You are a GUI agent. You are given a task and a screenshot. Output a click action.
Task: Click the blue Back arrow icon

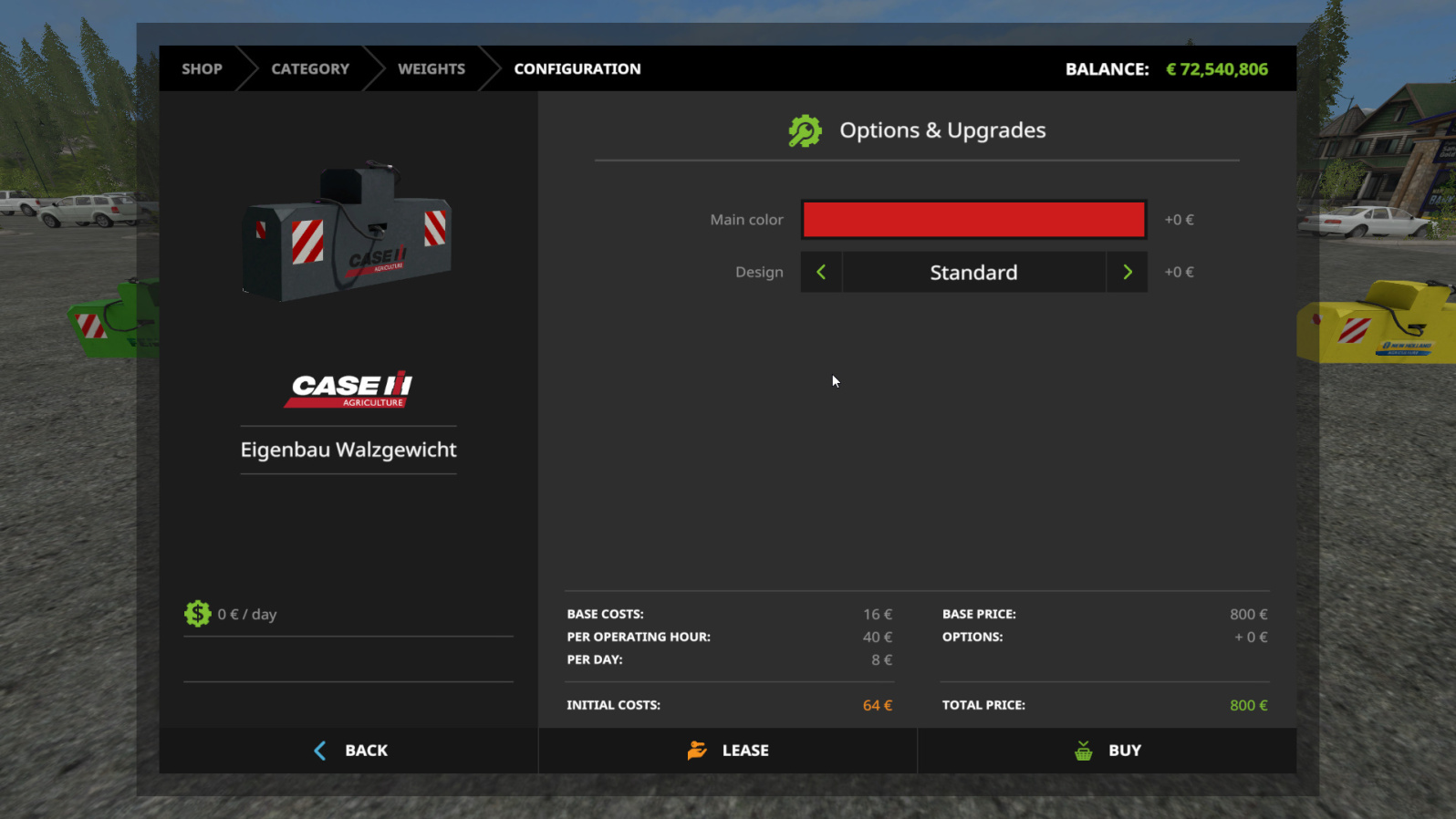(320, 751)
